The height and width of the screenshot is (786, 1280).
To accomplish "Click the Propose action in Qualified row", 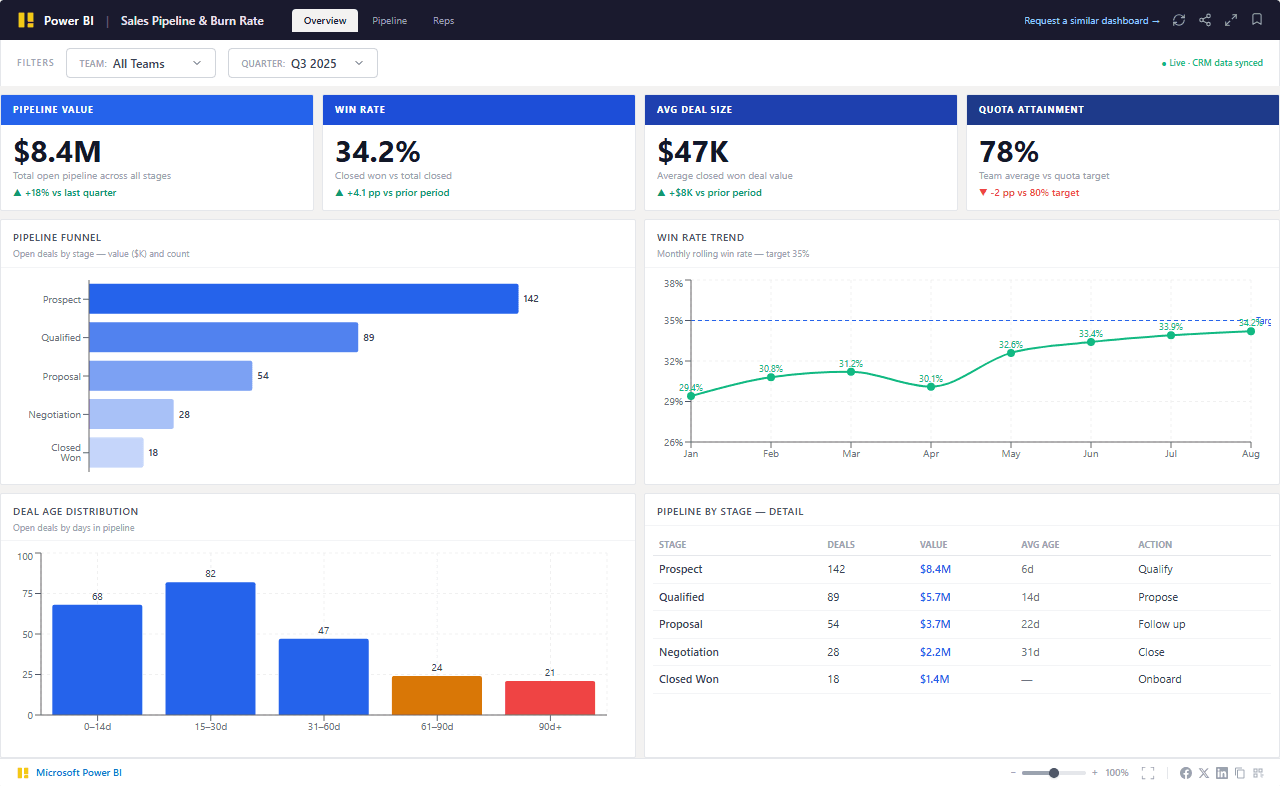I will click(1158, 597).
